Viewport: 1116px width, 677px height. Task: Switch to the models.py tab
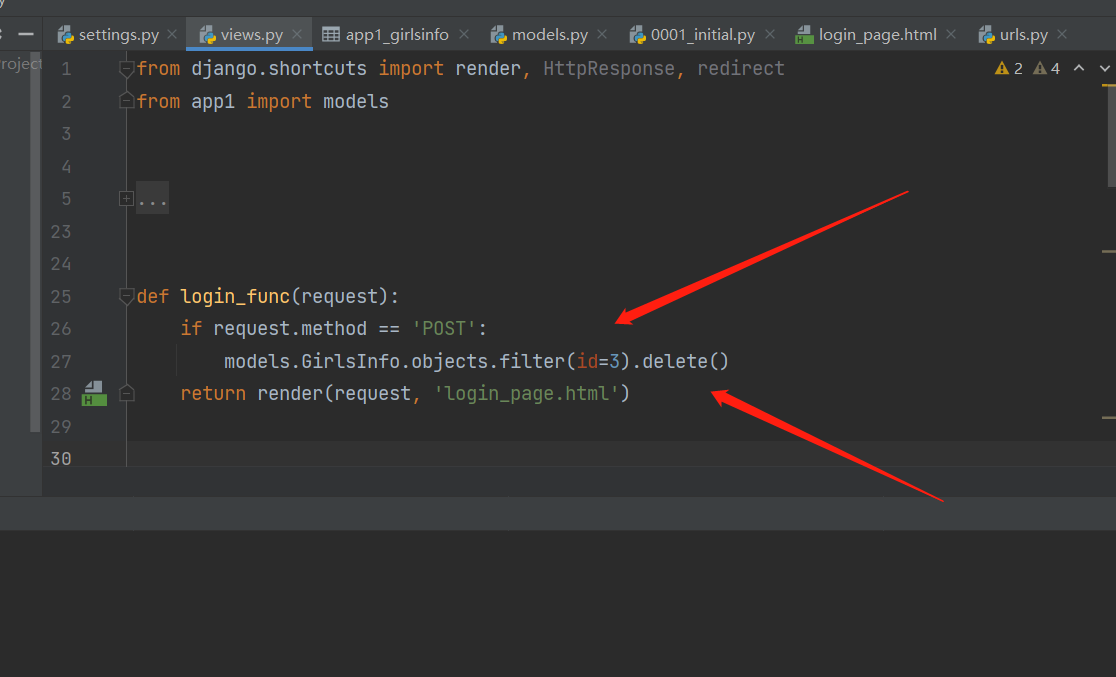549,34
